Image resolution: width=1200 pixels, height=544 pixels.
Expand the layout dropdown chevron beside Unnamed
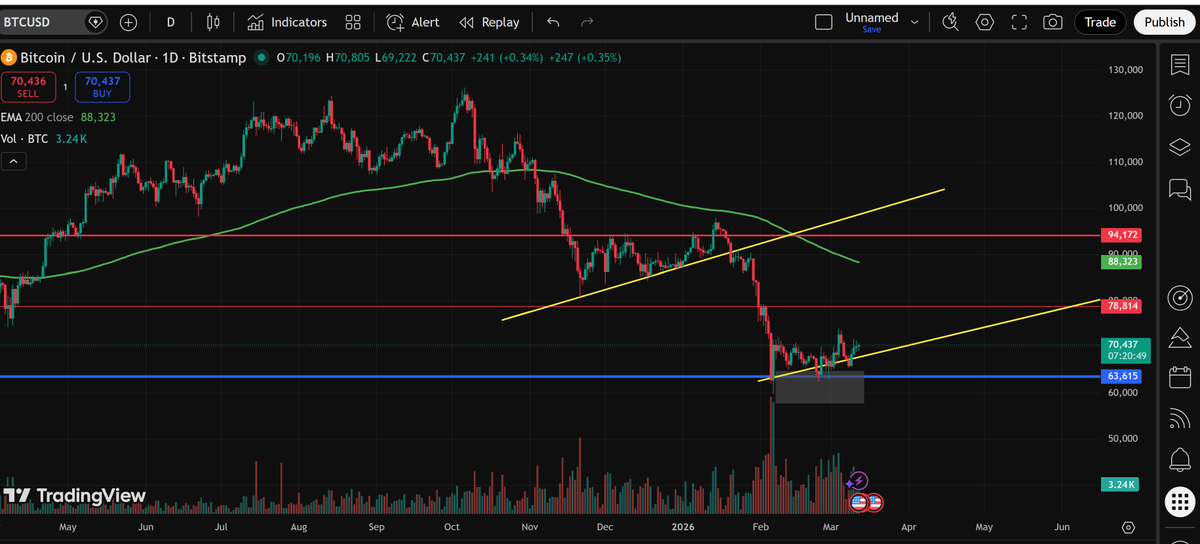914,22
